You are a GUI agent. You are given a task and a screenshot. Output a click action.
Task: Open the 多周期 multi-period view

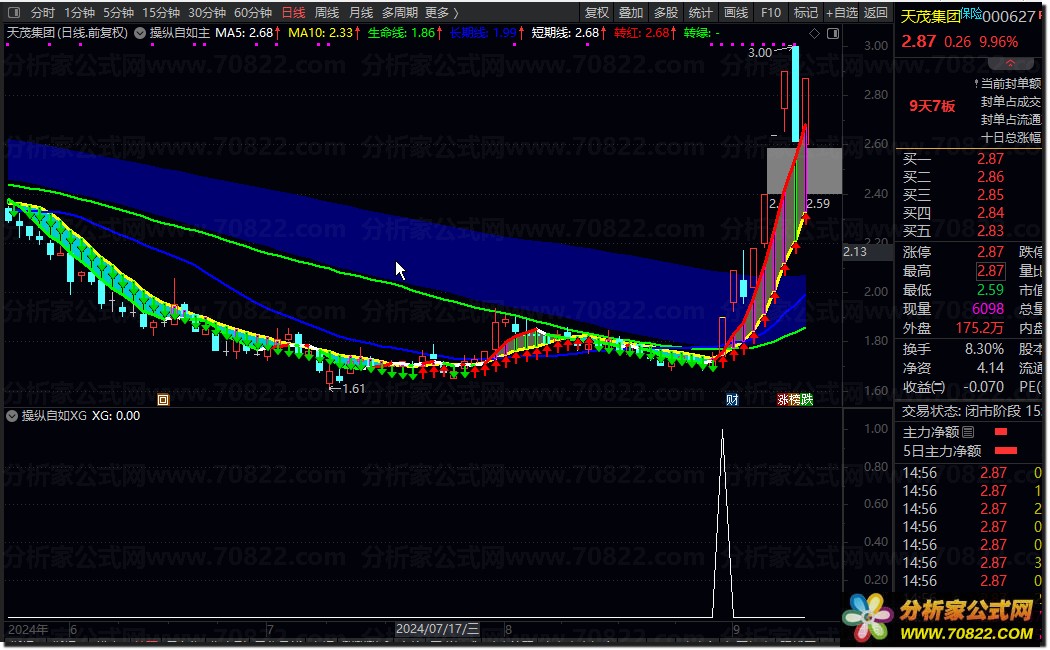click(400, 12)
